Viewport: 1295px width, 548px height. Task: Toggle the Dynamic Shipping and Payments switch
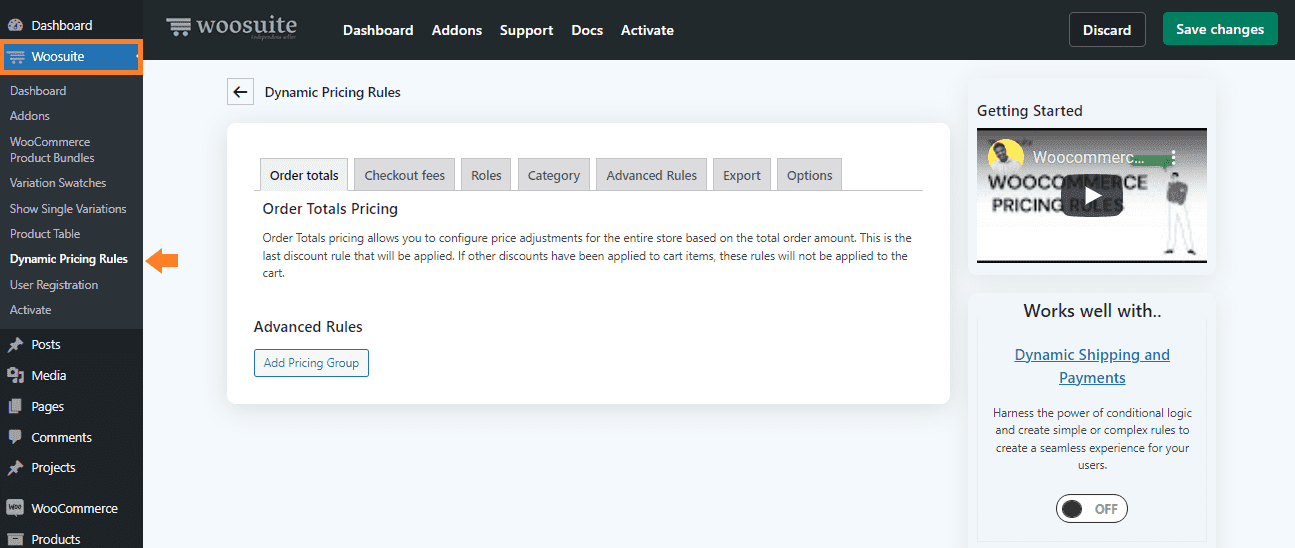coord(1091,509)
